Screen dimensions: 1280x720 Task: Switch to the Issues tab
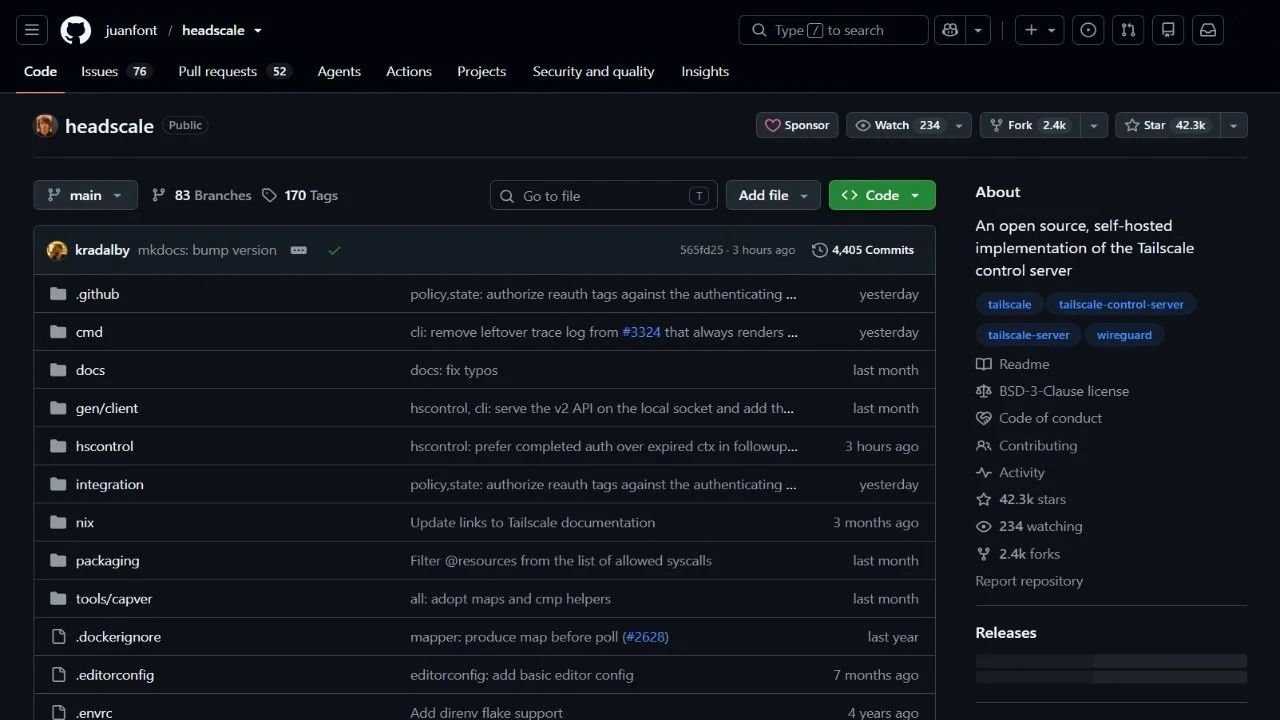coord(116,71)
